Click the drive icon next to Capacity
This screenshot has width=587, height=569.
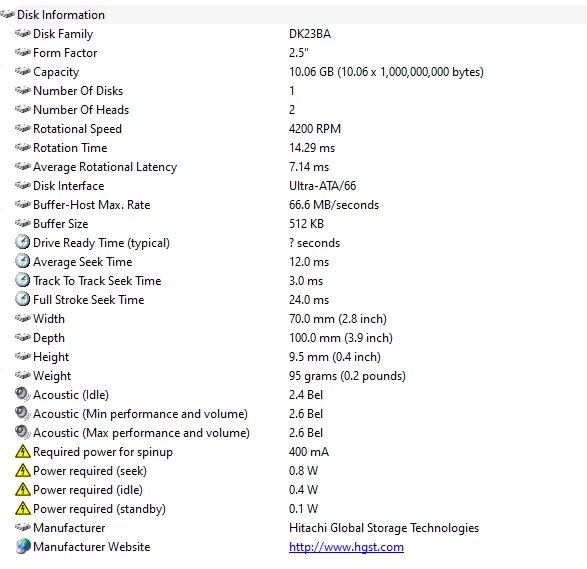click(22, 71)
